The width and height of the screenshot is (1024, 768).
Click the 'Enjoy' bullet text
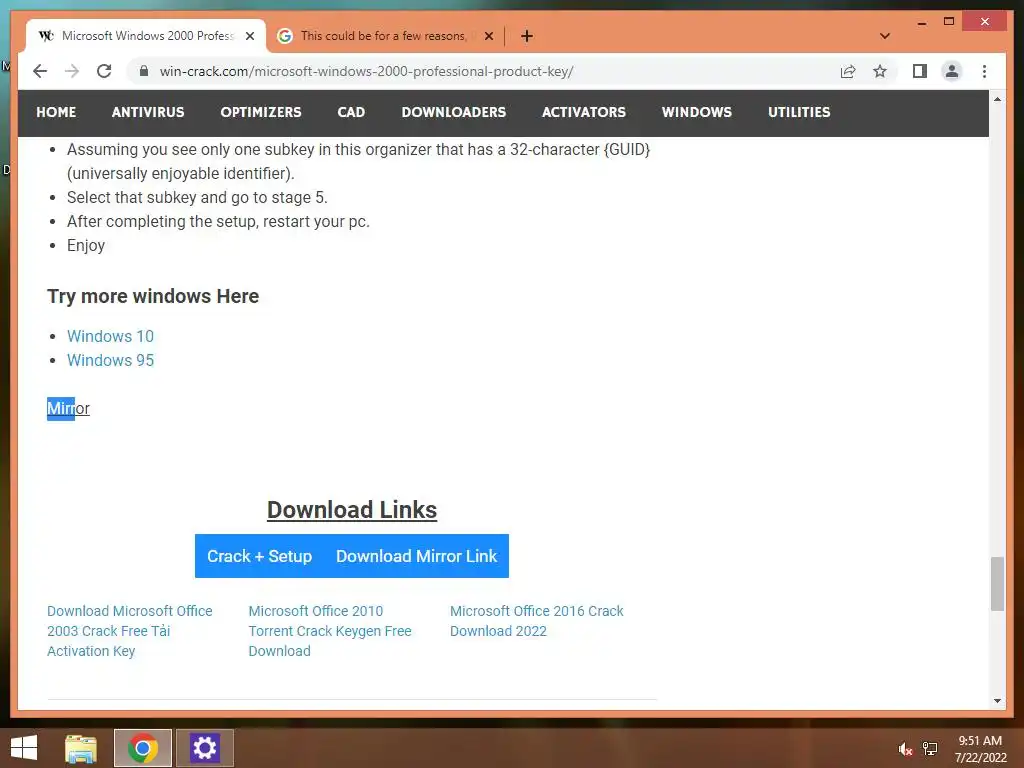(86, 246)
